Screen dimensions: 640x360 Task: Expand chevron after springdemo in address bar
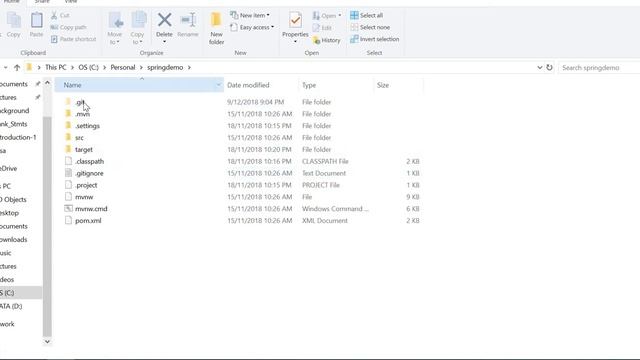189,67
